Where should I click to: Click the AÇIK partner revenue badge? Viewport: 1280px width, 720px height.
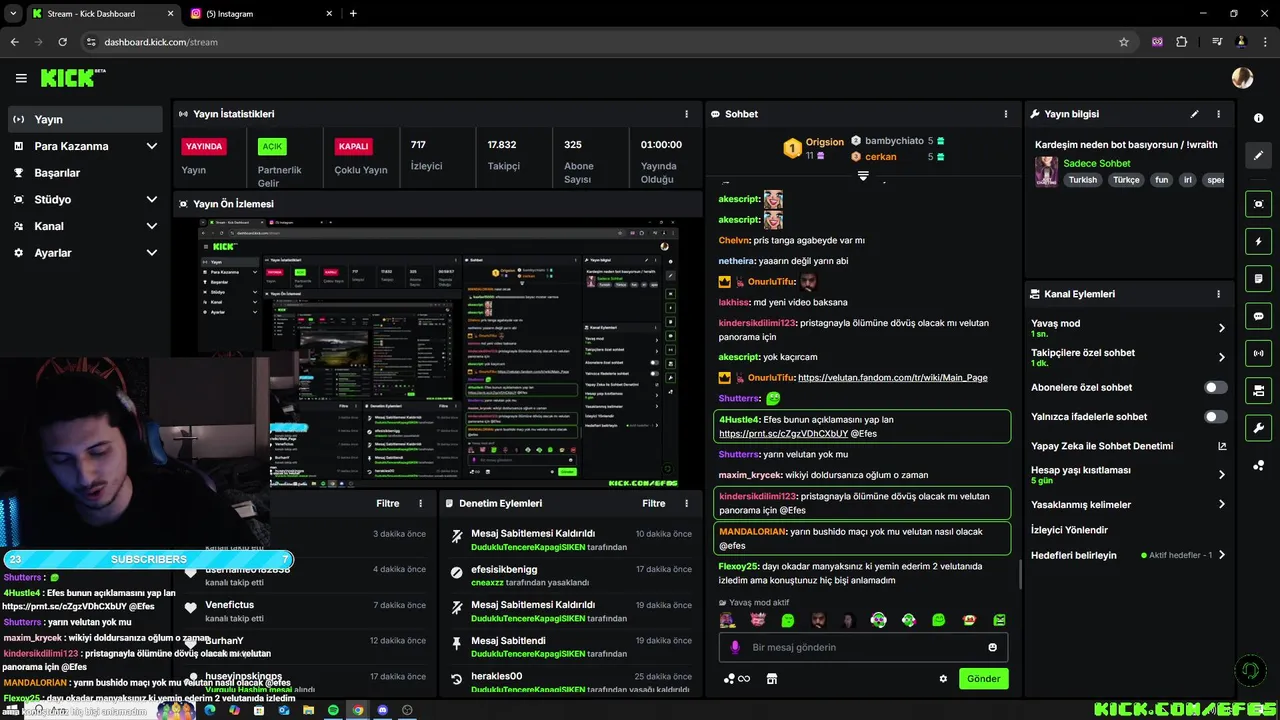click(x=272, y=146)
